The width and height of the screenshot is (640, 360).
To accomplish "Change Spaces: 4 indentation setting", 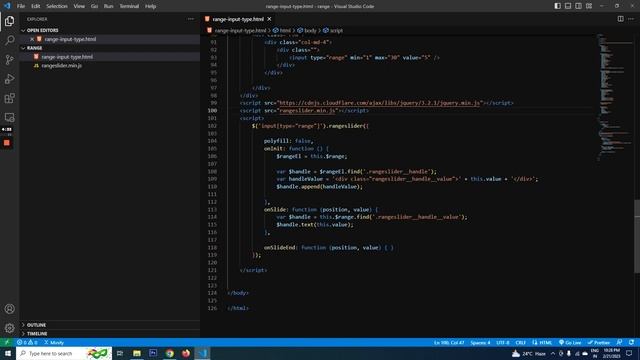I will (480, 342).
